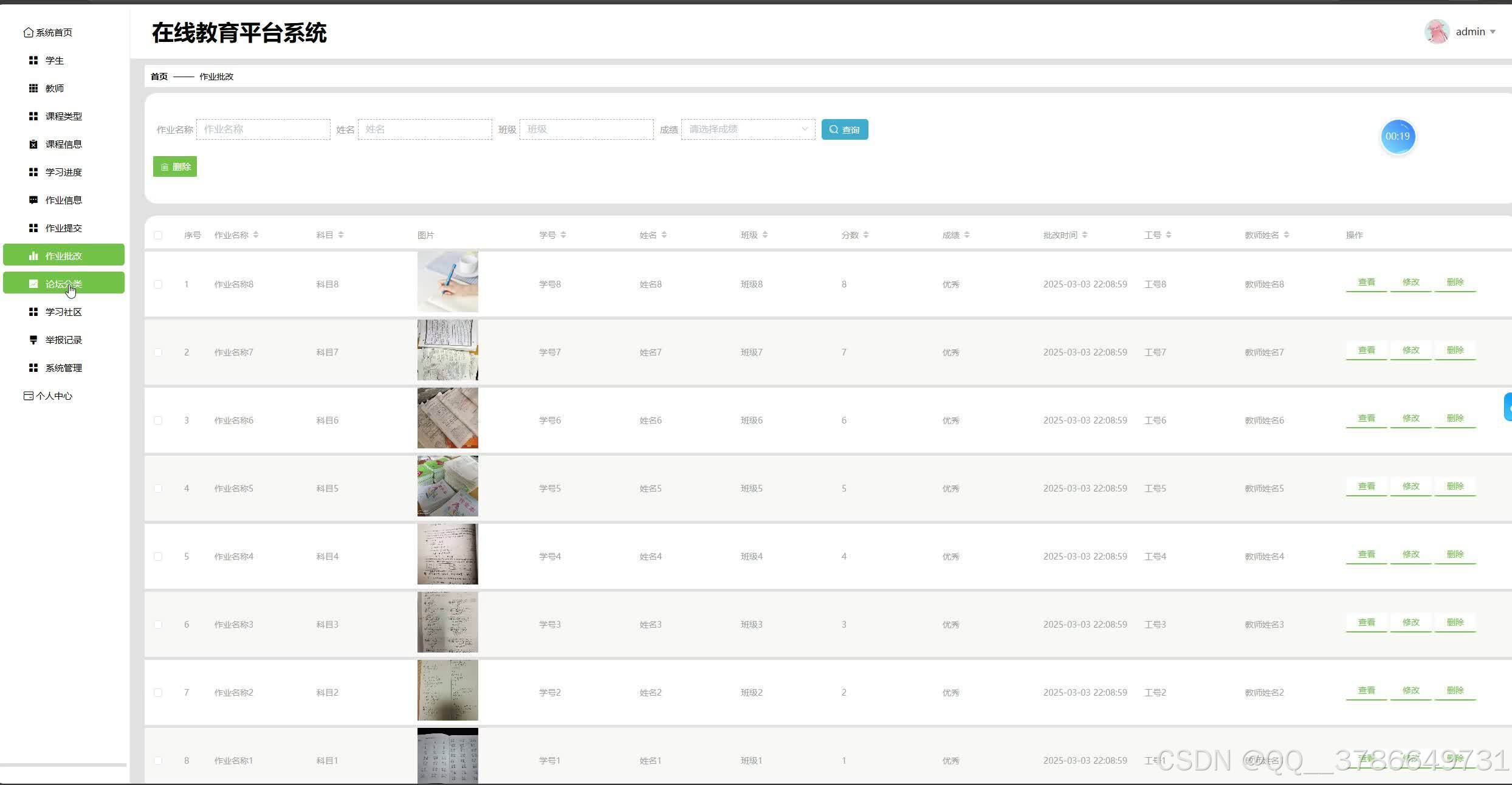This screenshot has width=1512, height=785.
Task: Click the system home house icon
Action: 28,32
